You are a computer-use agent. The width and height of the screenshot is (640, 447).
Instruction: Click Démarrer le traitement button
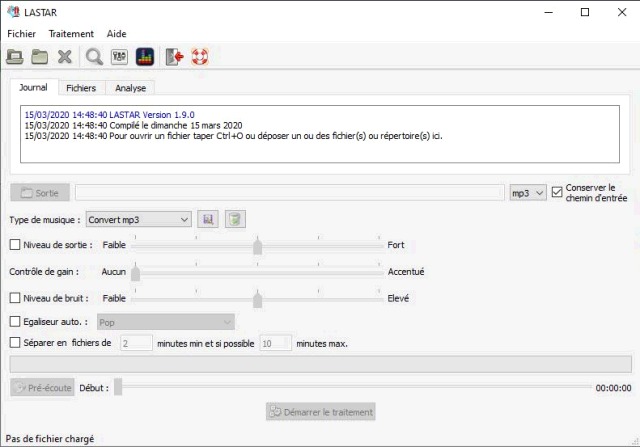coord(321,411)
